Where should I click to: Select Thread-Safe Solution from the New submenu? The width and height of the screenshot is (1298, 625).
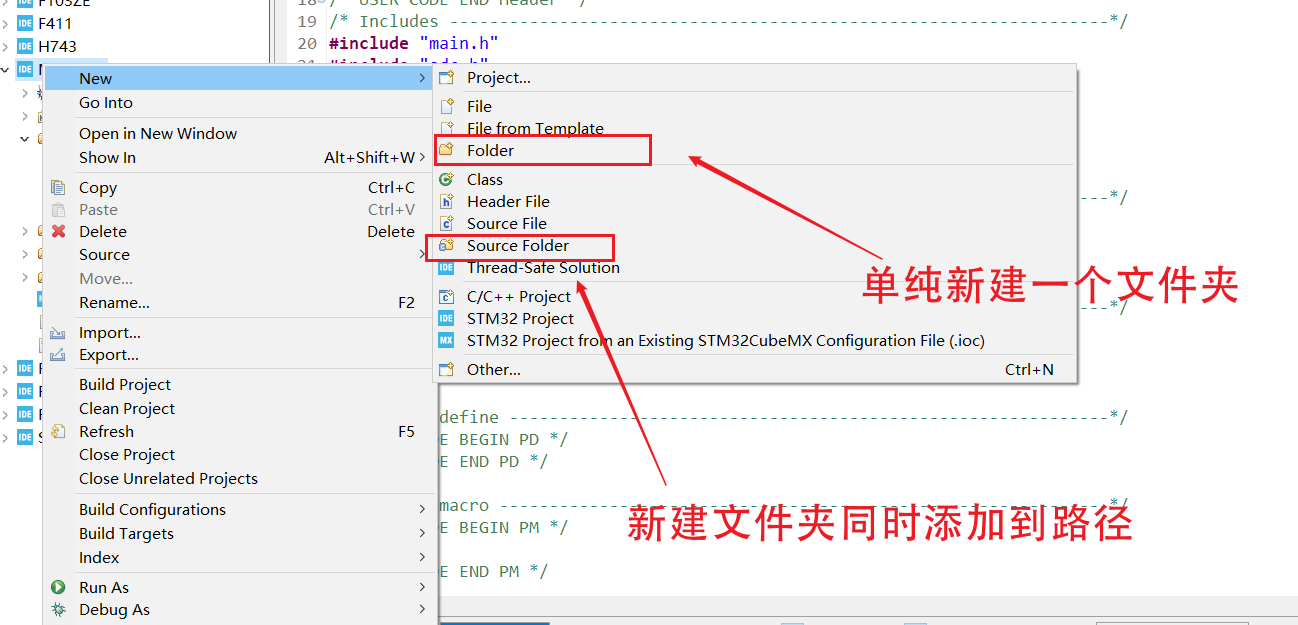[x=544, y=267]
